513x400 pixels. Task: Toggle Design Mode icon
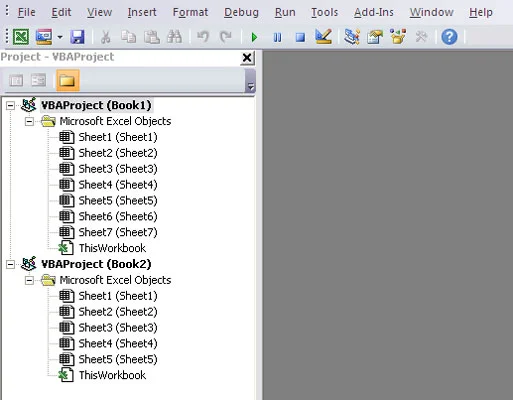pyautogui.click(x=323, y=37)
